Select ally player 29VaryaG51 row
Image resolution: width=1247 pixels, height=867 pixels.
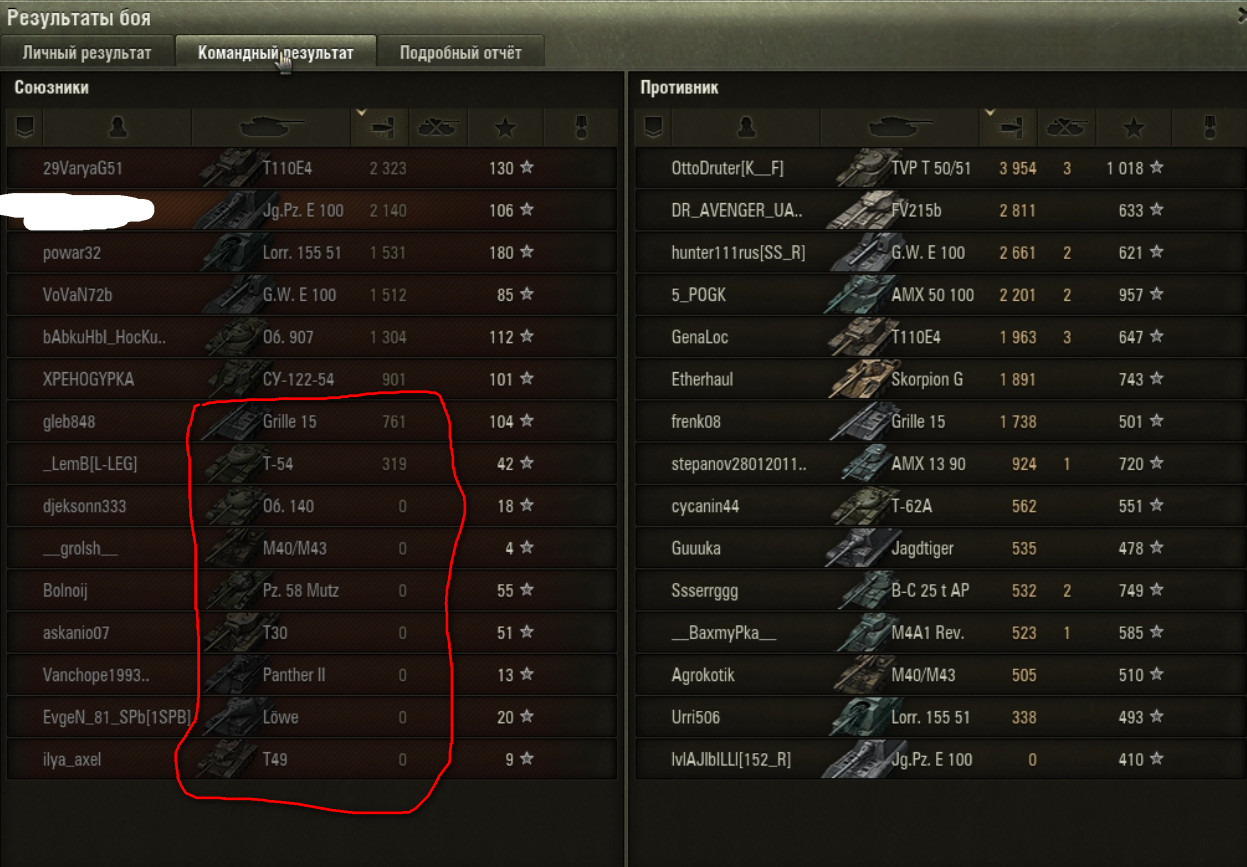[x=312, y=168]
